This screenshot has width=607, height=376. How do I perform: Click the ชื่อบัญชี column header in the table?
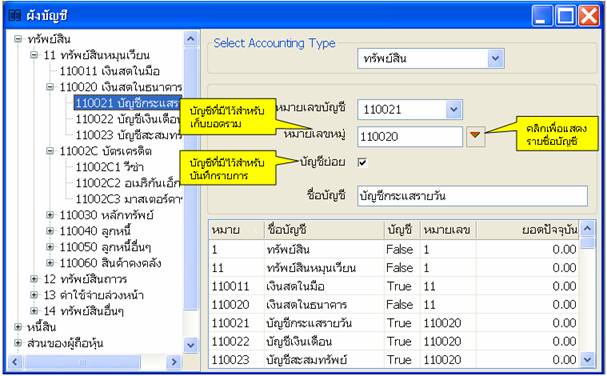(x=324, y=230)
